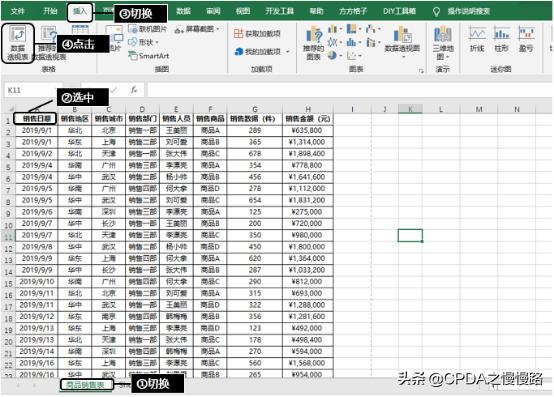
Task: Click the fx insert function icon
Action: pos(134,90)
